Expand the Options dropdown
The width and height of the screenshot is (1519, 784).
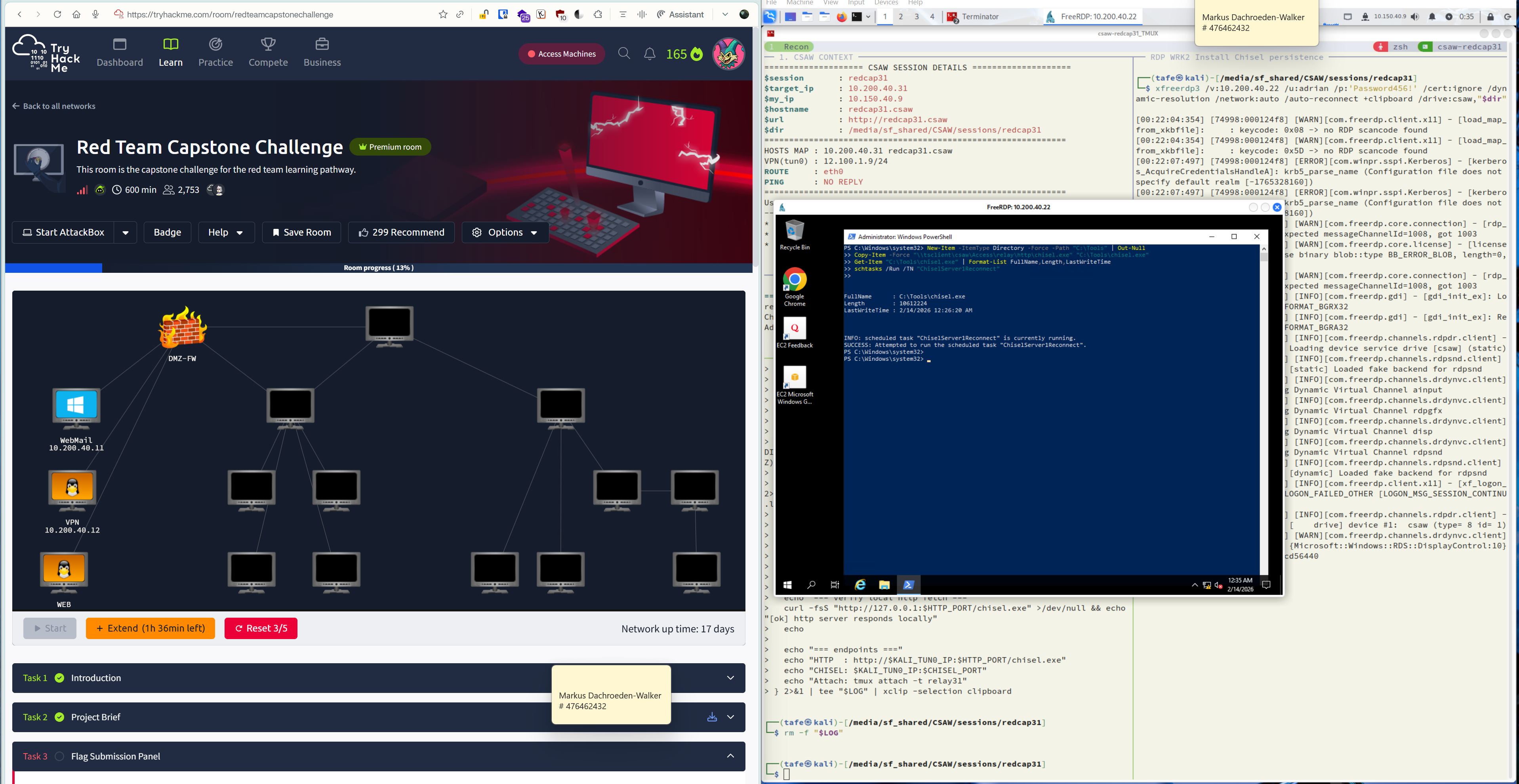(505, 232)
